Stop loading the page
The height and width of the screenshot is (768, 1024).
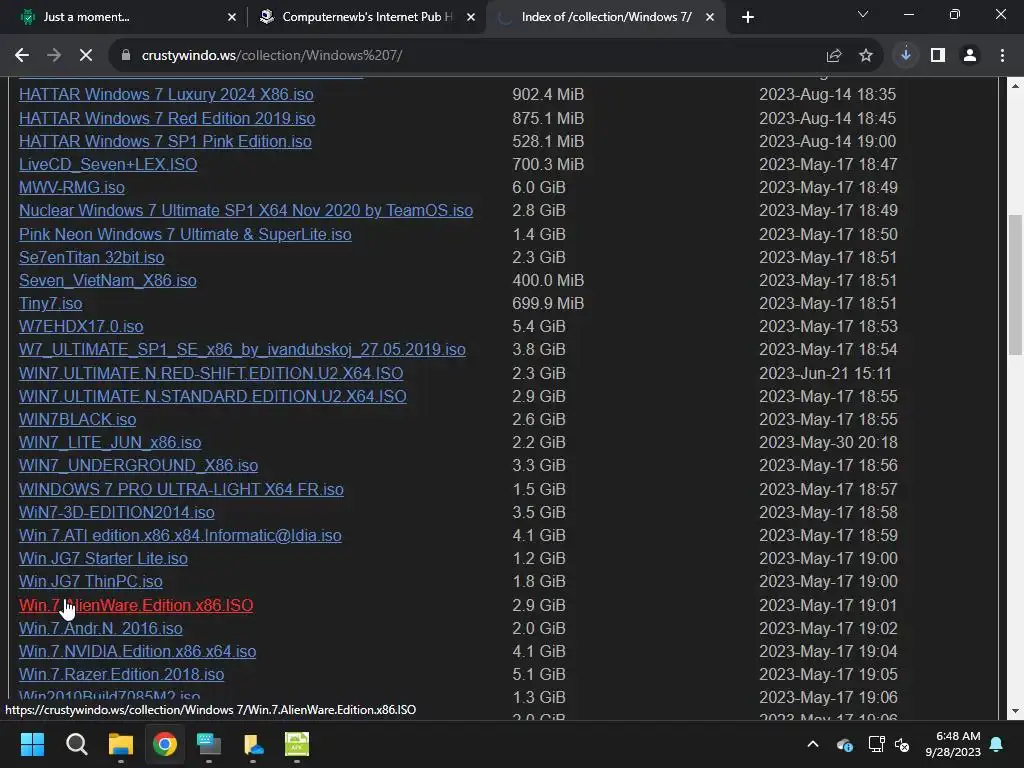[86, 56]
